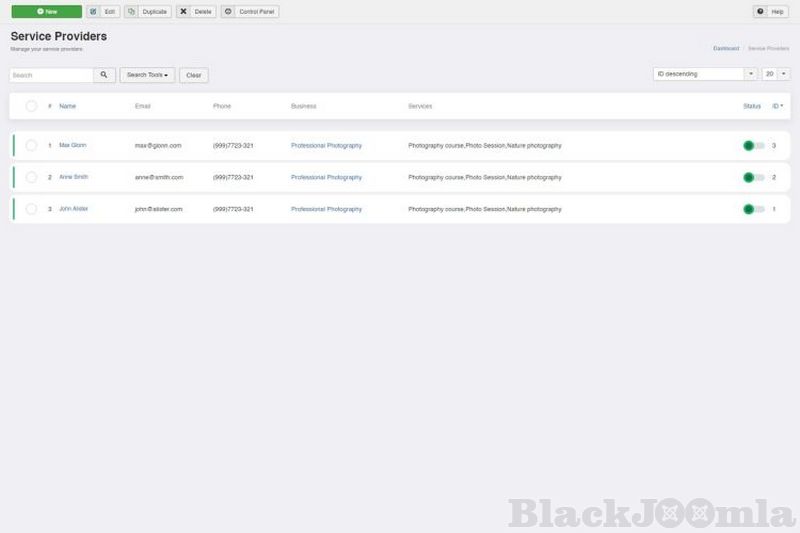This screenshot has height=533, width=800.
Task: Click the Duplicate copy icon
Action: pyautogui.click(x=131, y=11)
